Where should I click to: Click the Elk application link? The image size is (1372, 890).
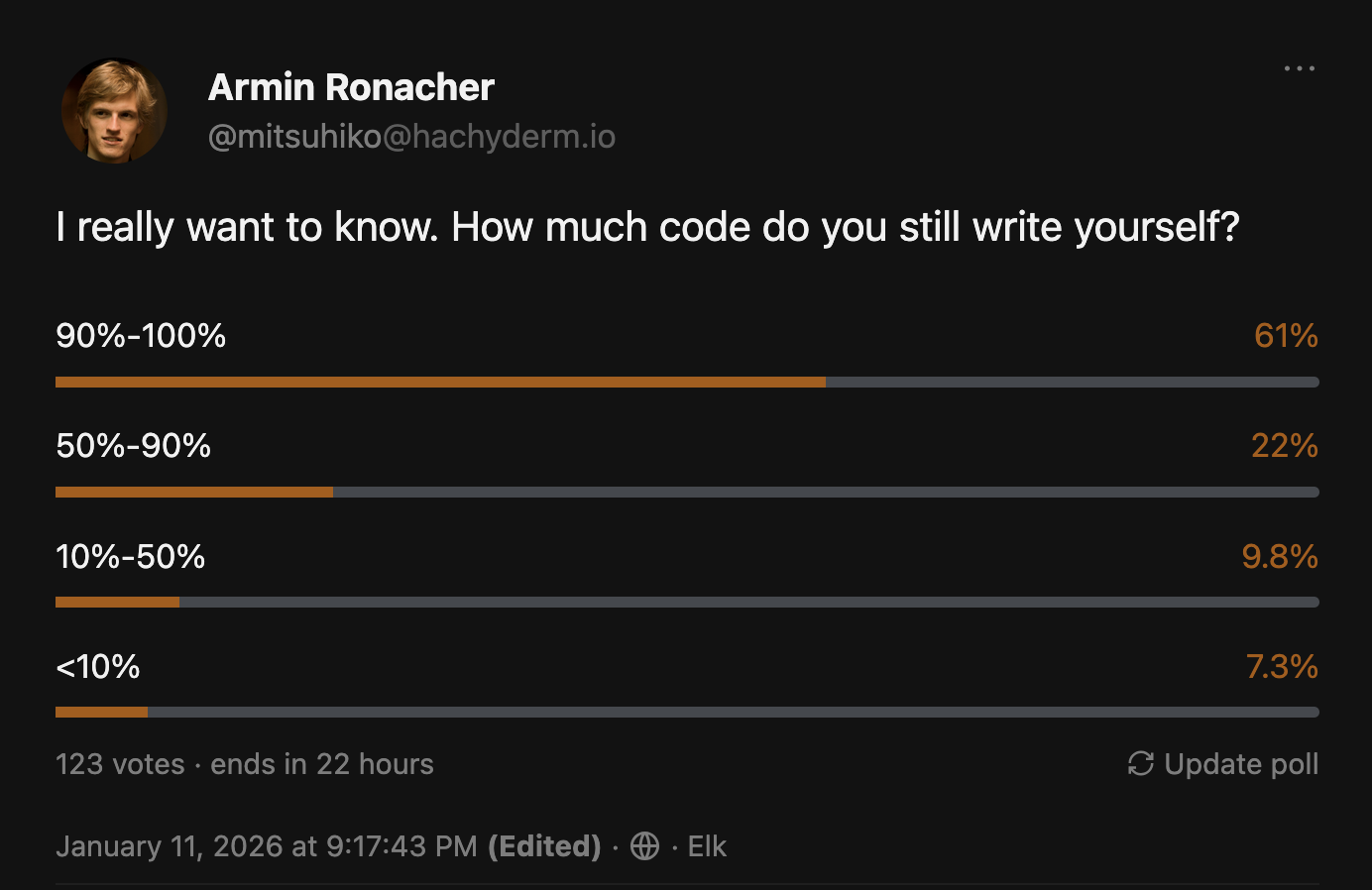tap(707, 846)
